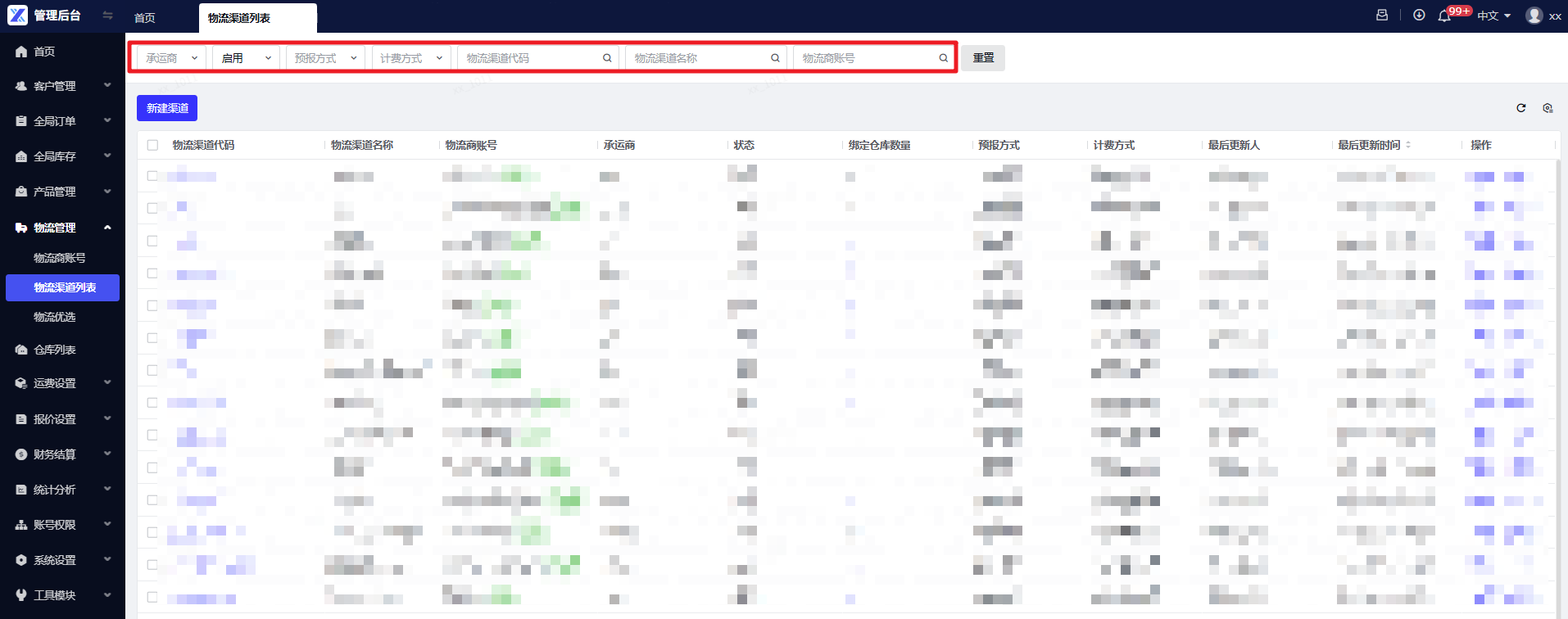Click the 物流管理 truck icon in sidebar
This screenshot has width=1568, height=619.
coord(21,228)
